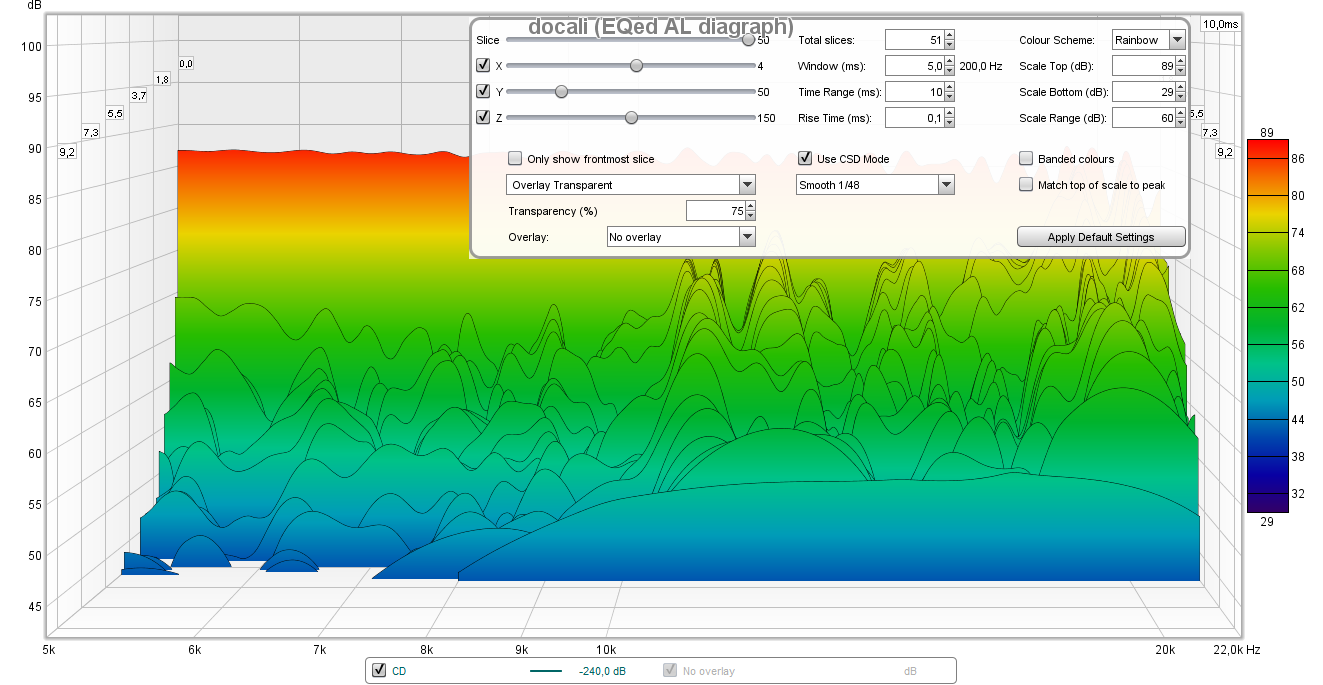The image size is (1323, 685).
Task: Open the No overlay dropdown
Action: coord(681,237)
